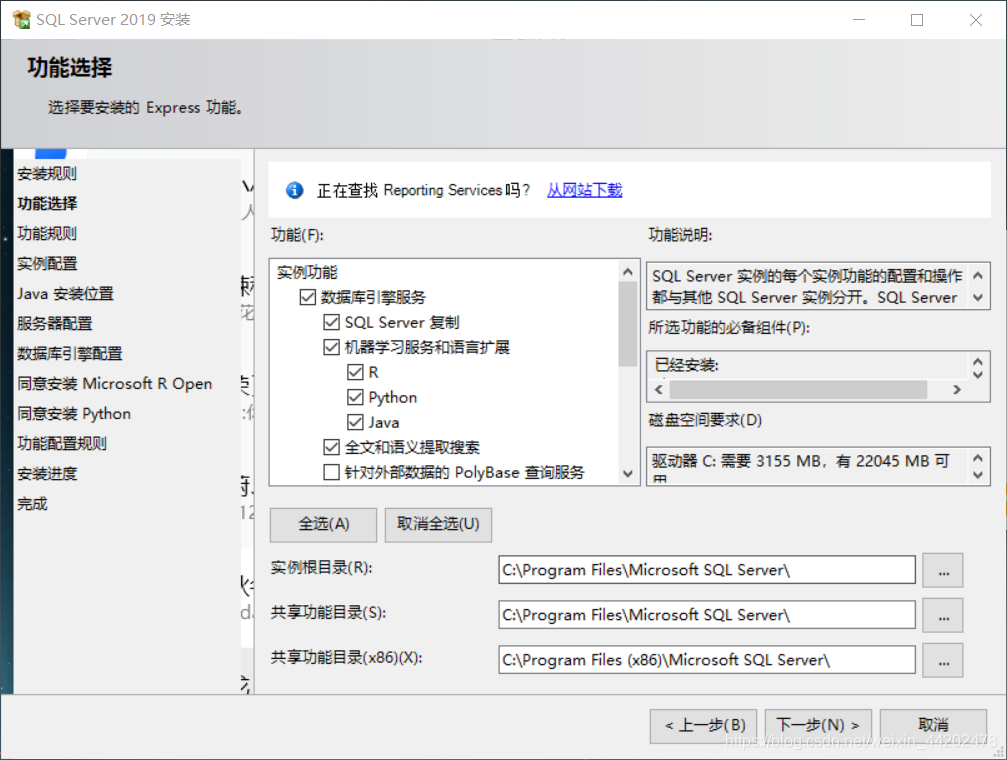Uncheck the Java checkbox
This screenshot has width=1007, height=760.
[x=355, y=422]
